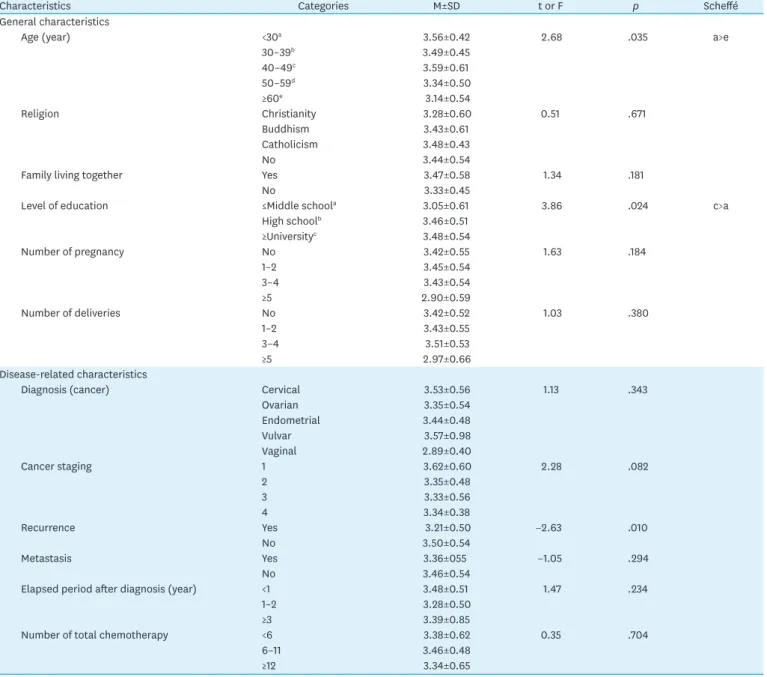Click the p value '.343'

point(637,390)
